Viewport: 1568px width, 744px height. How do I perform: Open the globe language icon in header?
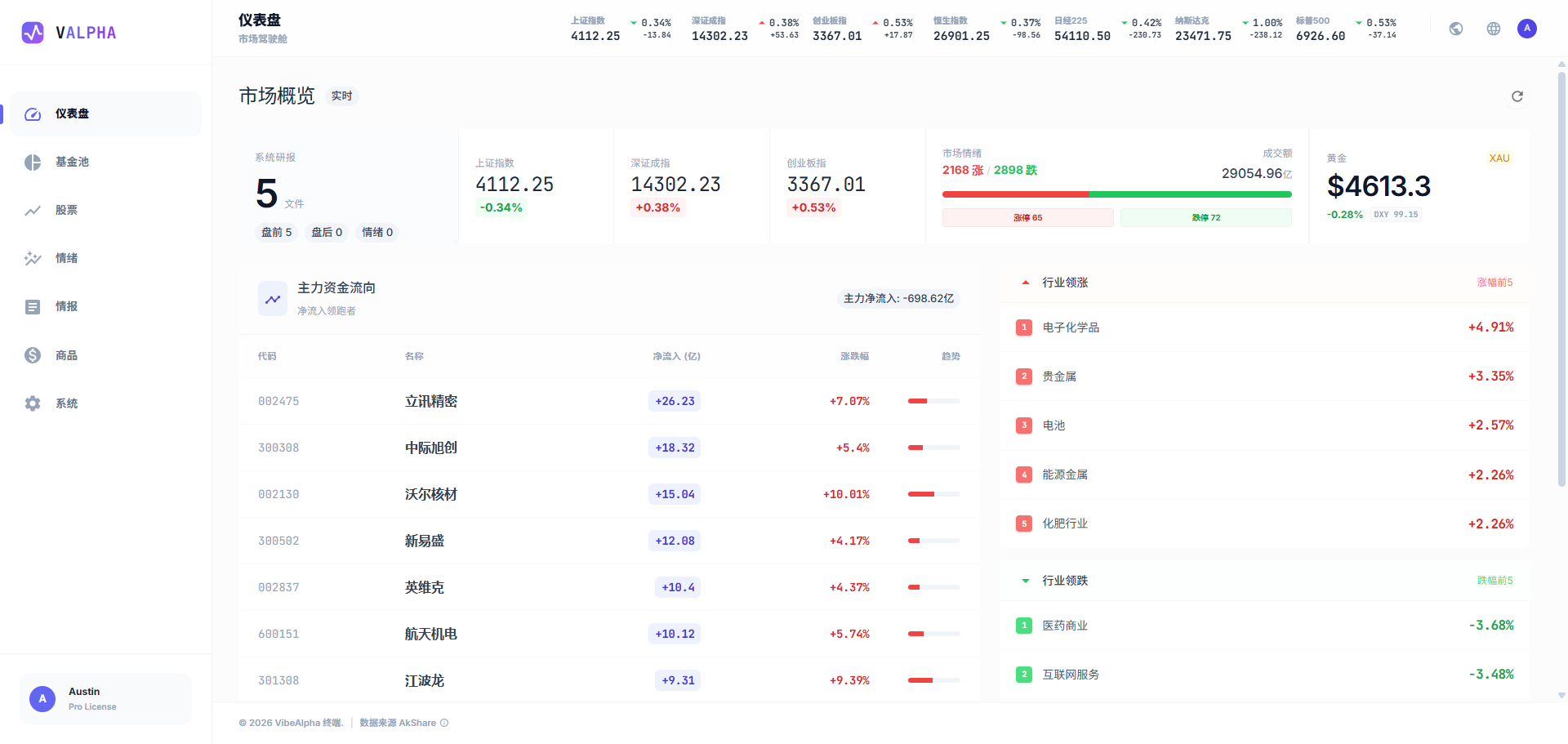[1493, 29]
